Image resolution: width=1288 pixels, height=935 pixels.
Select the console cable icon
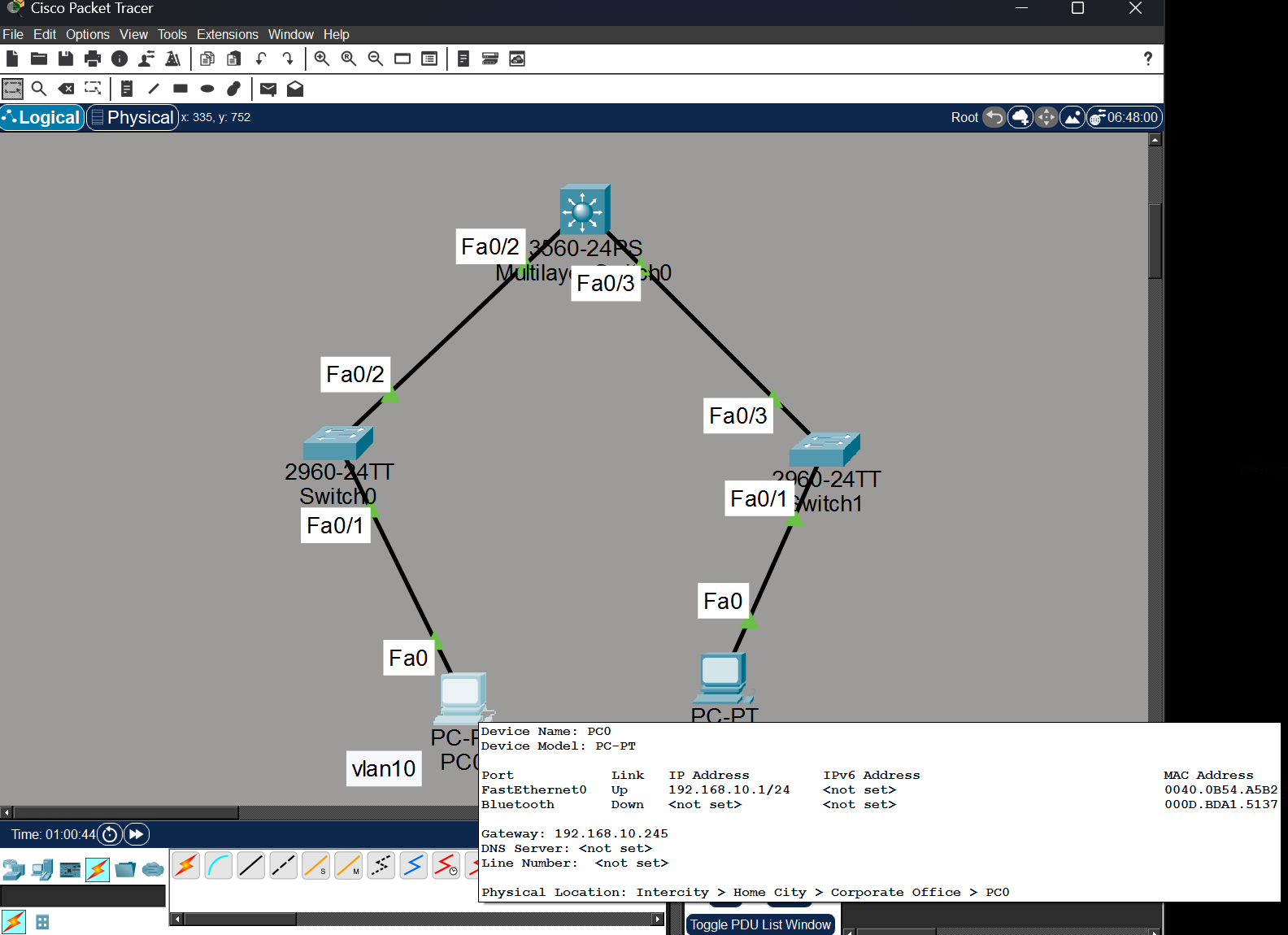click(218, 866)
